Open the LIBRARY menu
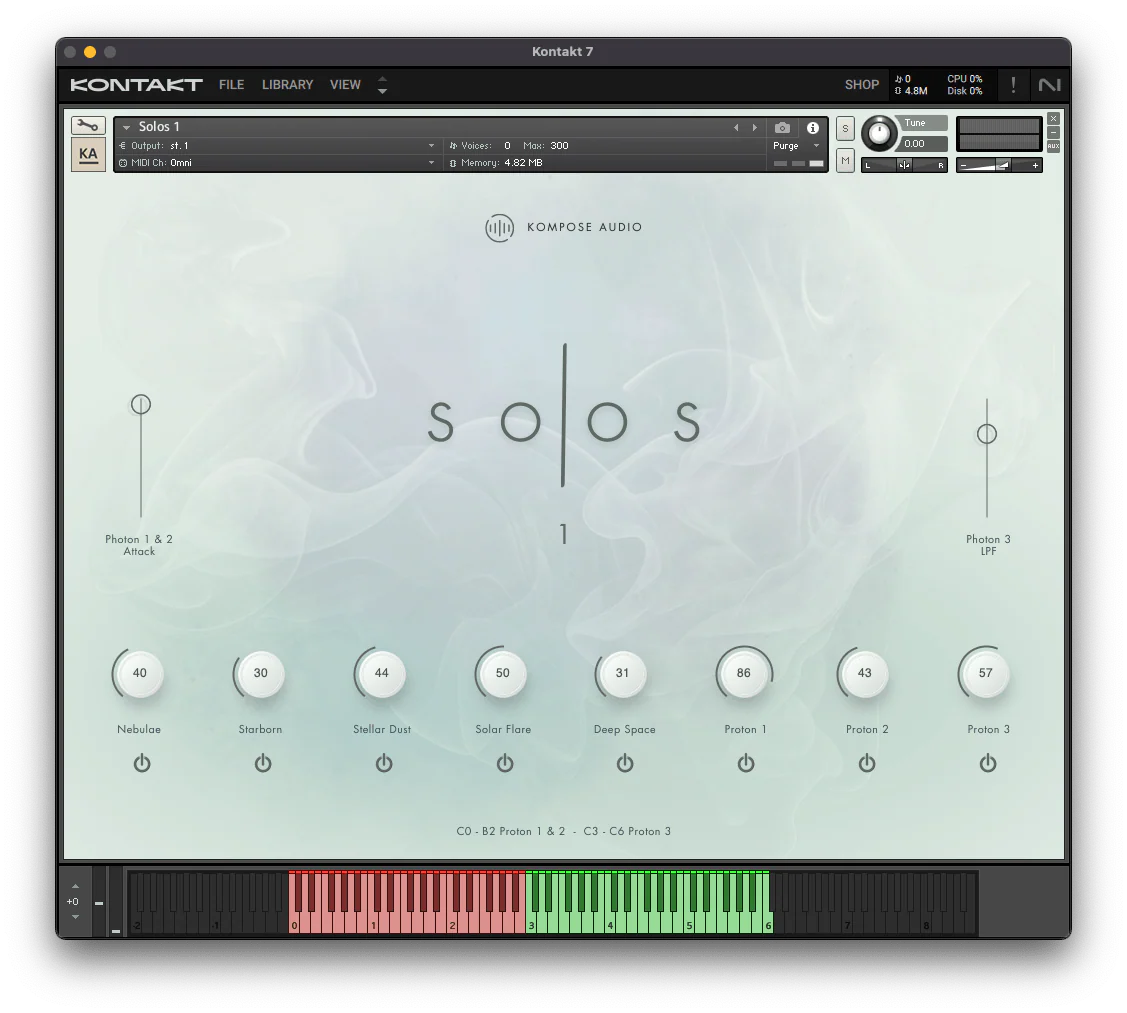1127x1013 pixels. point(287,85)
